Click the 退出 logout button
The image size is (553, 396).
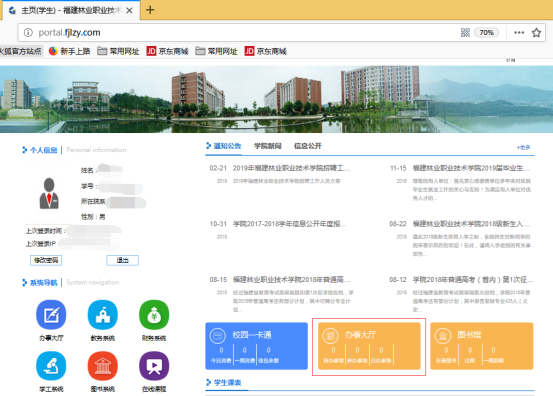click(122, 260)
